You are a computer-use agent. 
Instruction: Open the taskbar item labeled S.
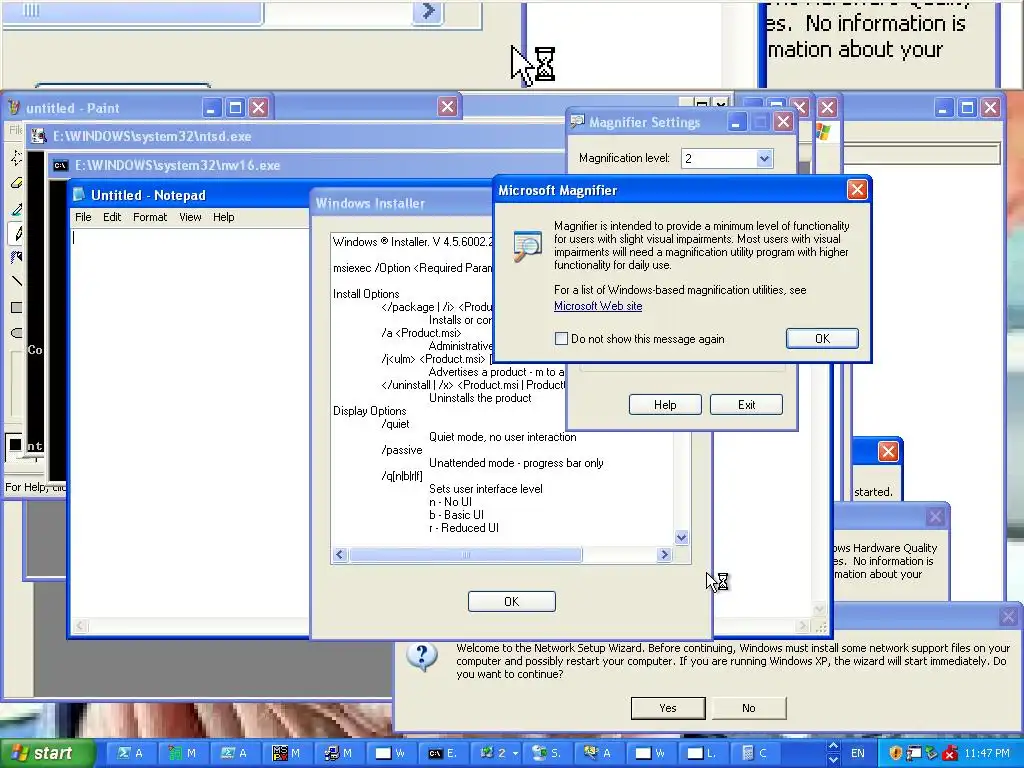coord(546,753)
